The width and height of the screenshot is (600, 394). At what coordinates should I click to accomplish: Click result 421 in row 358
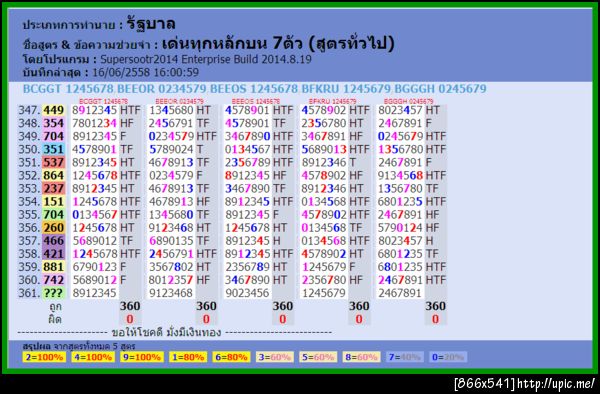click(x=53, y=254)
